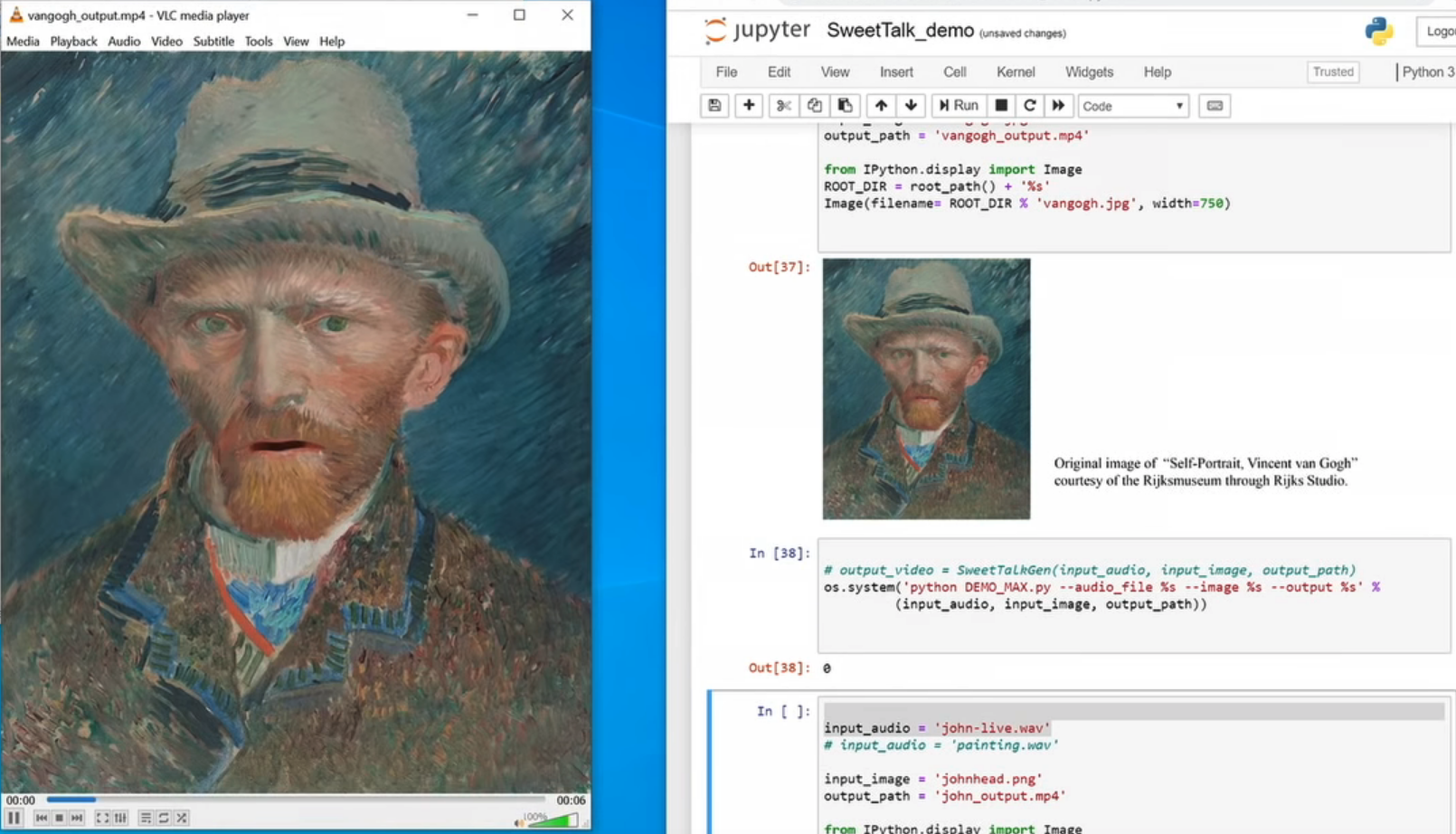Click the Out[37] output prompt
The image size is (1456, 834).
pos(779,267)
